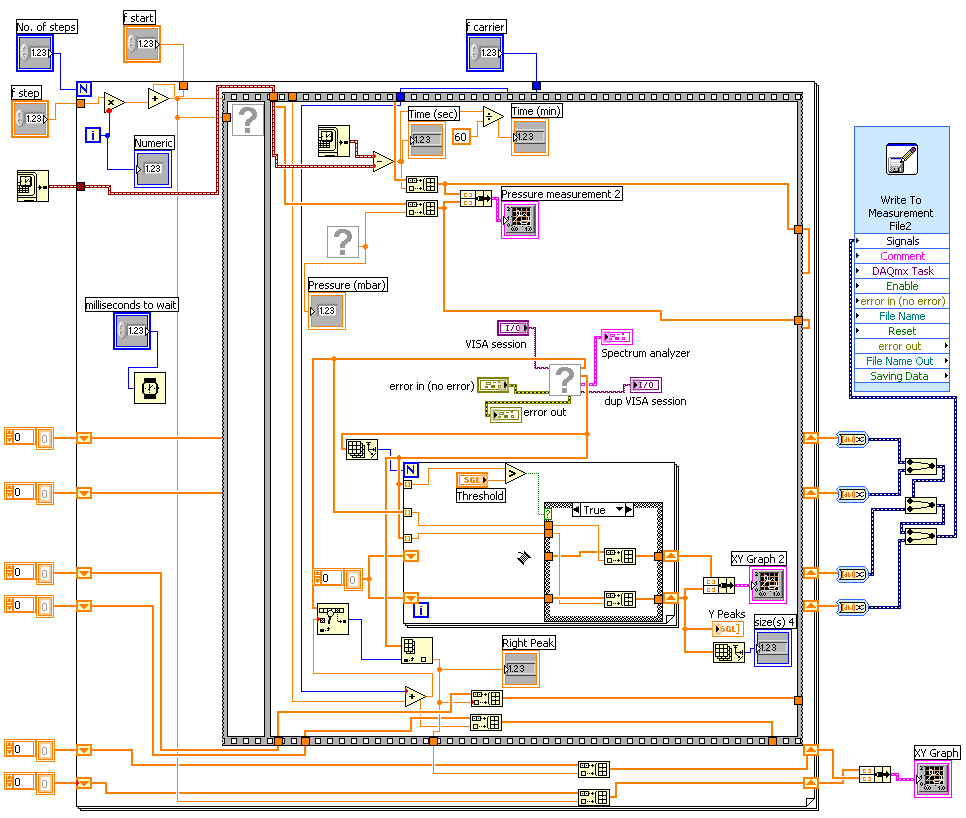Click the greater-than comparison node
The height and width of the screenshot is (818, 966).
coord(516,474)
